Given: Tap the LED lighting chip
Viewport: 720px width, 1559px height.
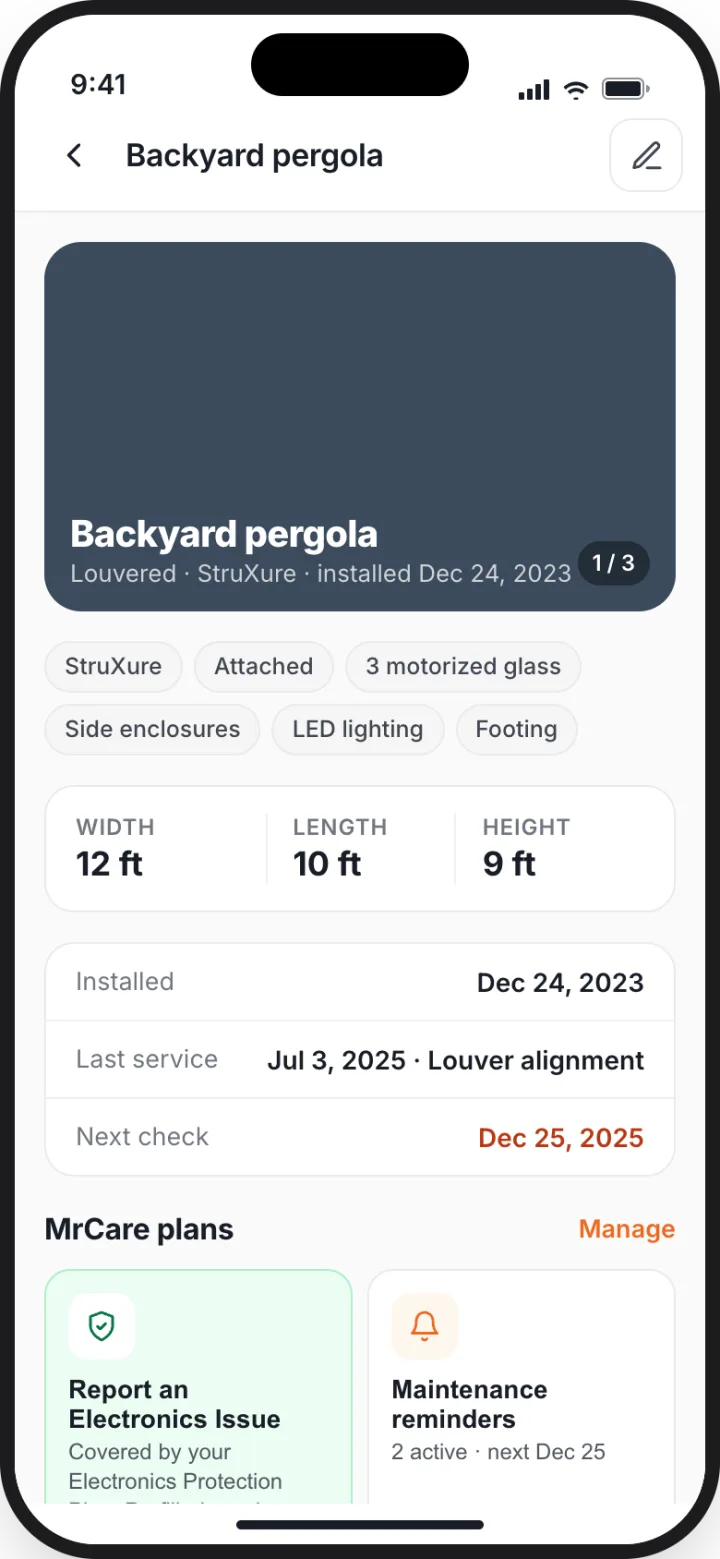Looking at the screenshot, I should tap(358, 730).
